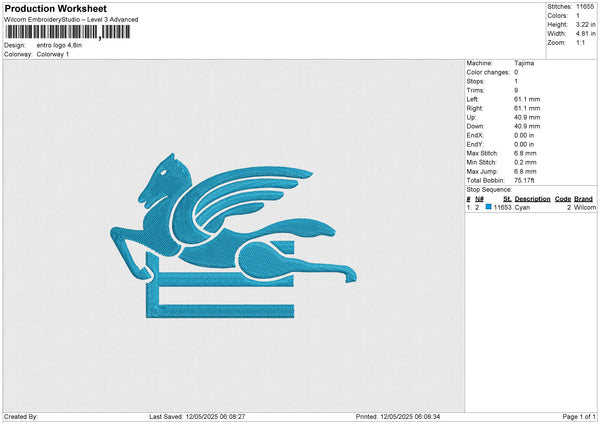This screenshot has width=600, height=424.
Task: Click the Color changes value 0
Action: [x=516, y=72]
